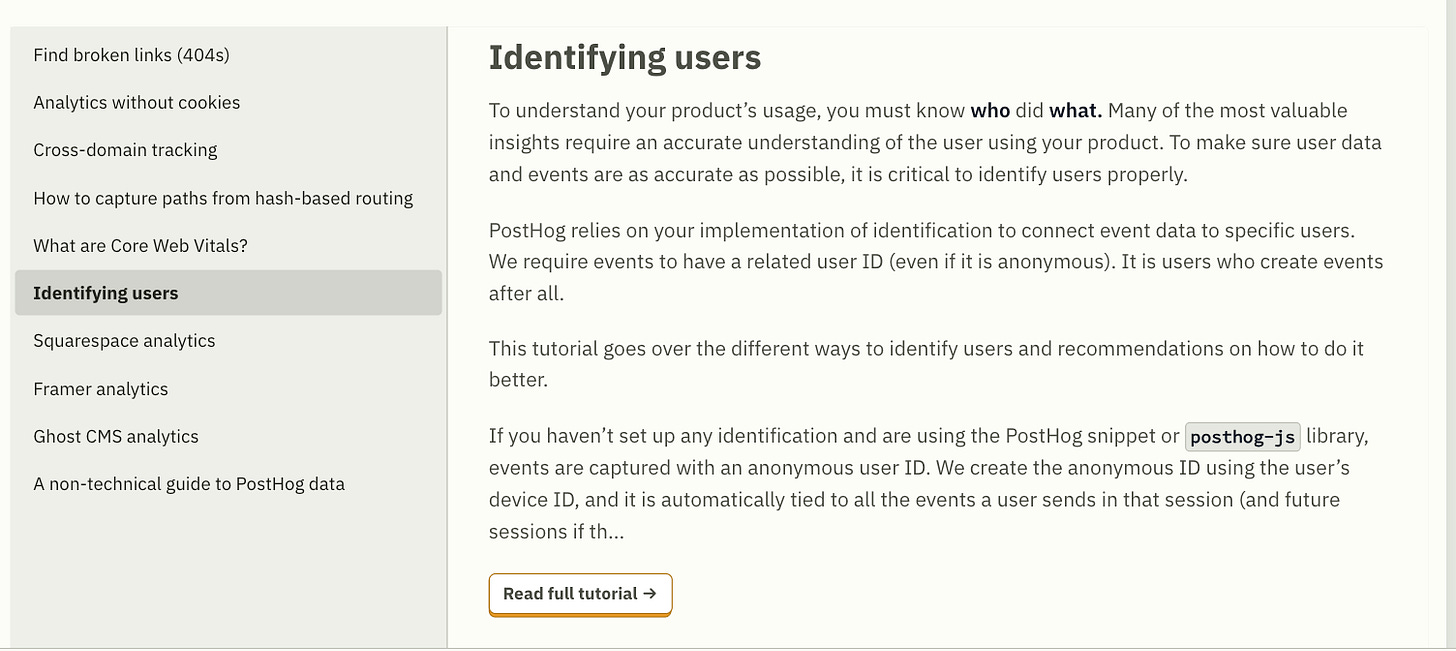Viewport: 1456px width, 651px height.
Task: Go to Framer analytics in the sidebar
Action: 100,389
